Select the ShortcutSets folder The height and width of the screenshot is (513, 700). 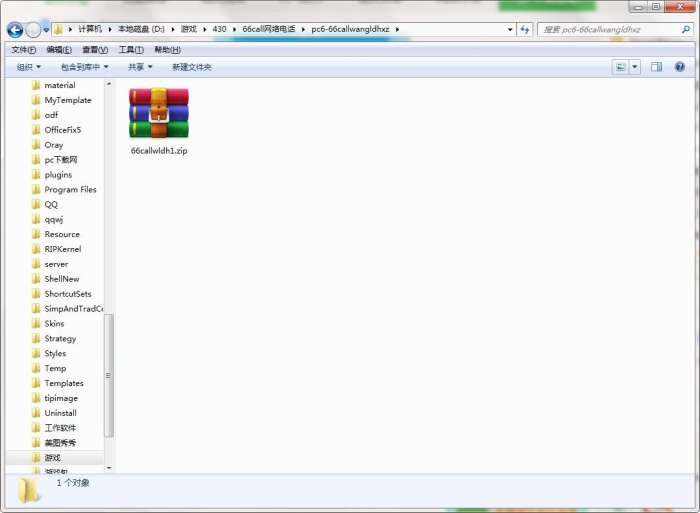pyautogui.click(x=67, y=294)
